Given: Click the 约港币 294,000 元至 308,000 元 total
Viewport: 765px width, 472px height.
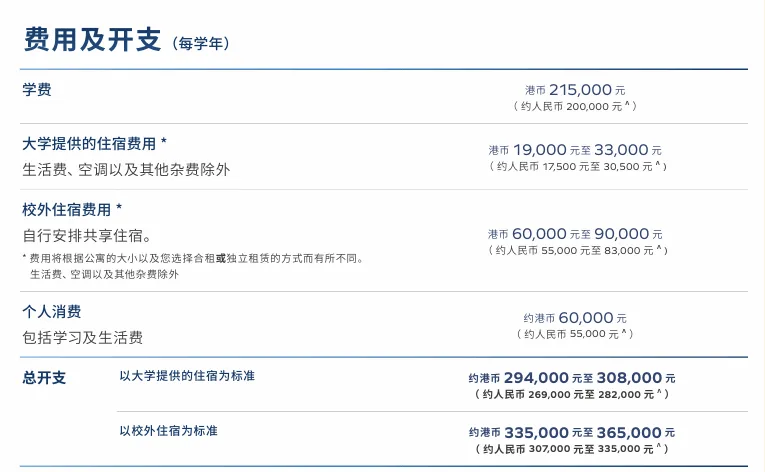Looking at the screenshot, I should 571,378.
